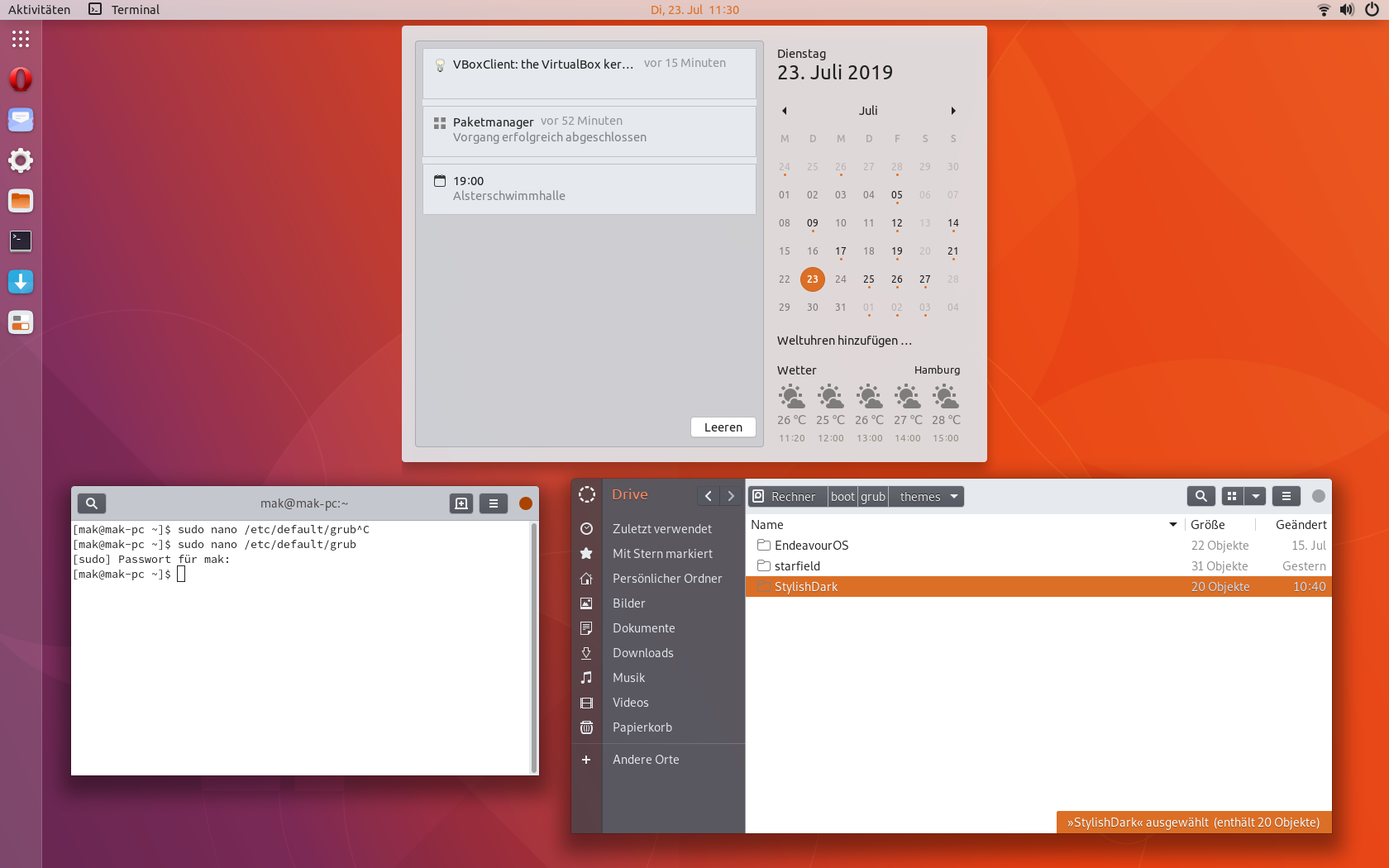Open the file manager hamburger menu

click(1286, 496)
